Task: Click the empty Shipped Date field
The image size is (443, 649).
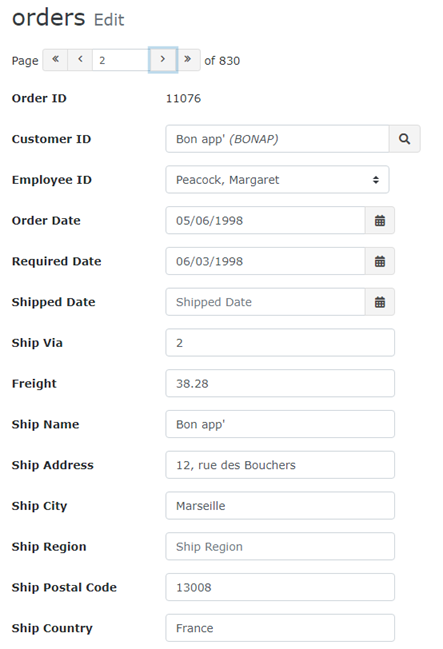Action: pos(265,302)
